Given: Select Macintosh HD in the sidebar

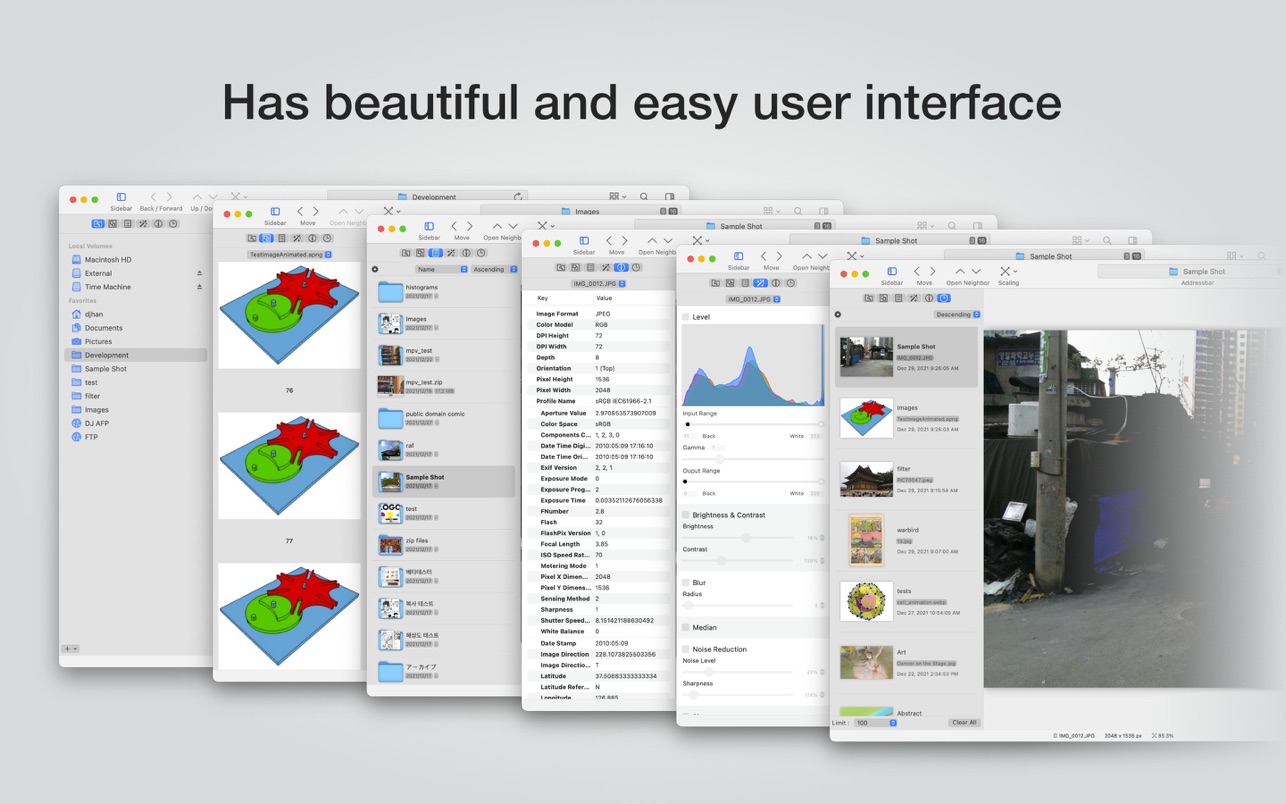Looking at the screenshot, I should point(107,259).
